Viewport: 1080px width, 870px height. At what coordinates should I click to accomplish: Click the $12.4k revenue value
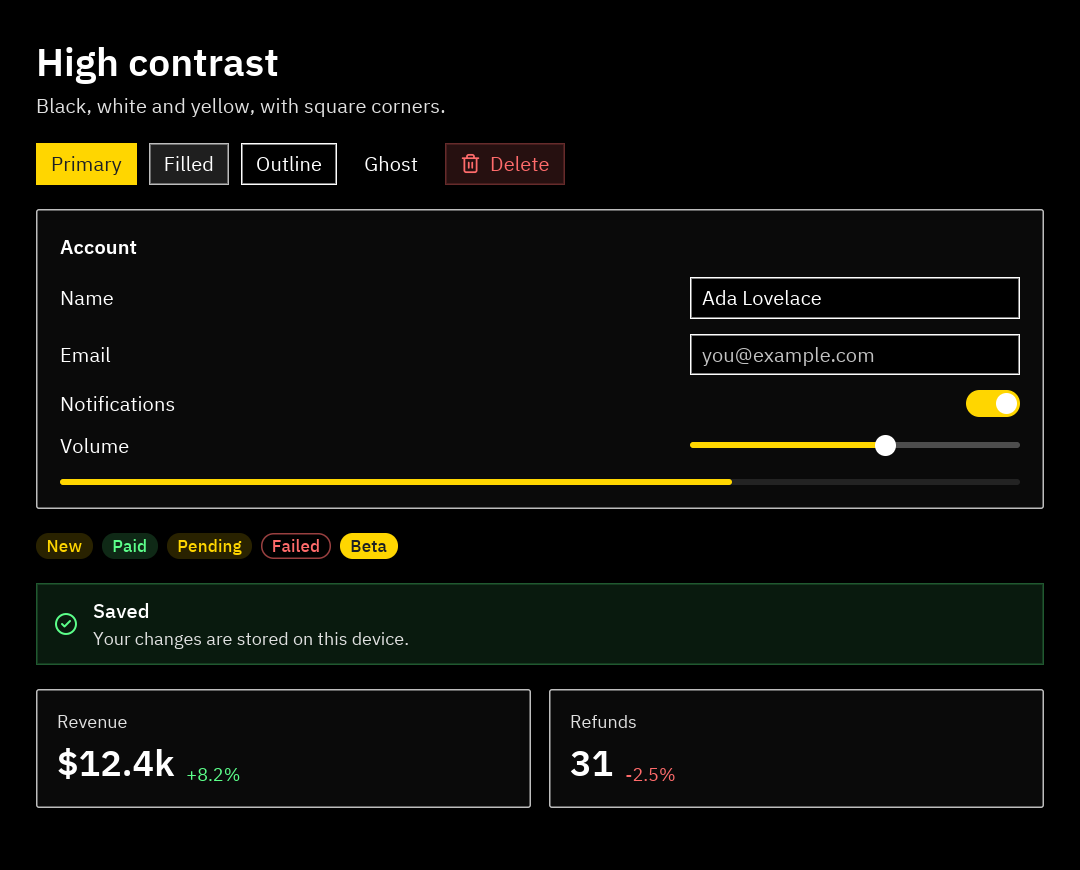point(116,764)
